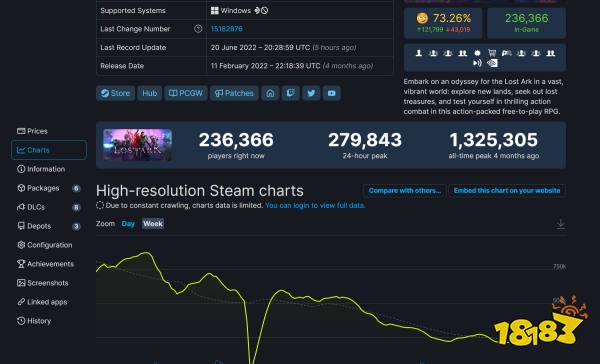The height and width of the screenshot is (364, 600).
Task: Open the YouTube icon button
Action: click(x=331, y=93)
